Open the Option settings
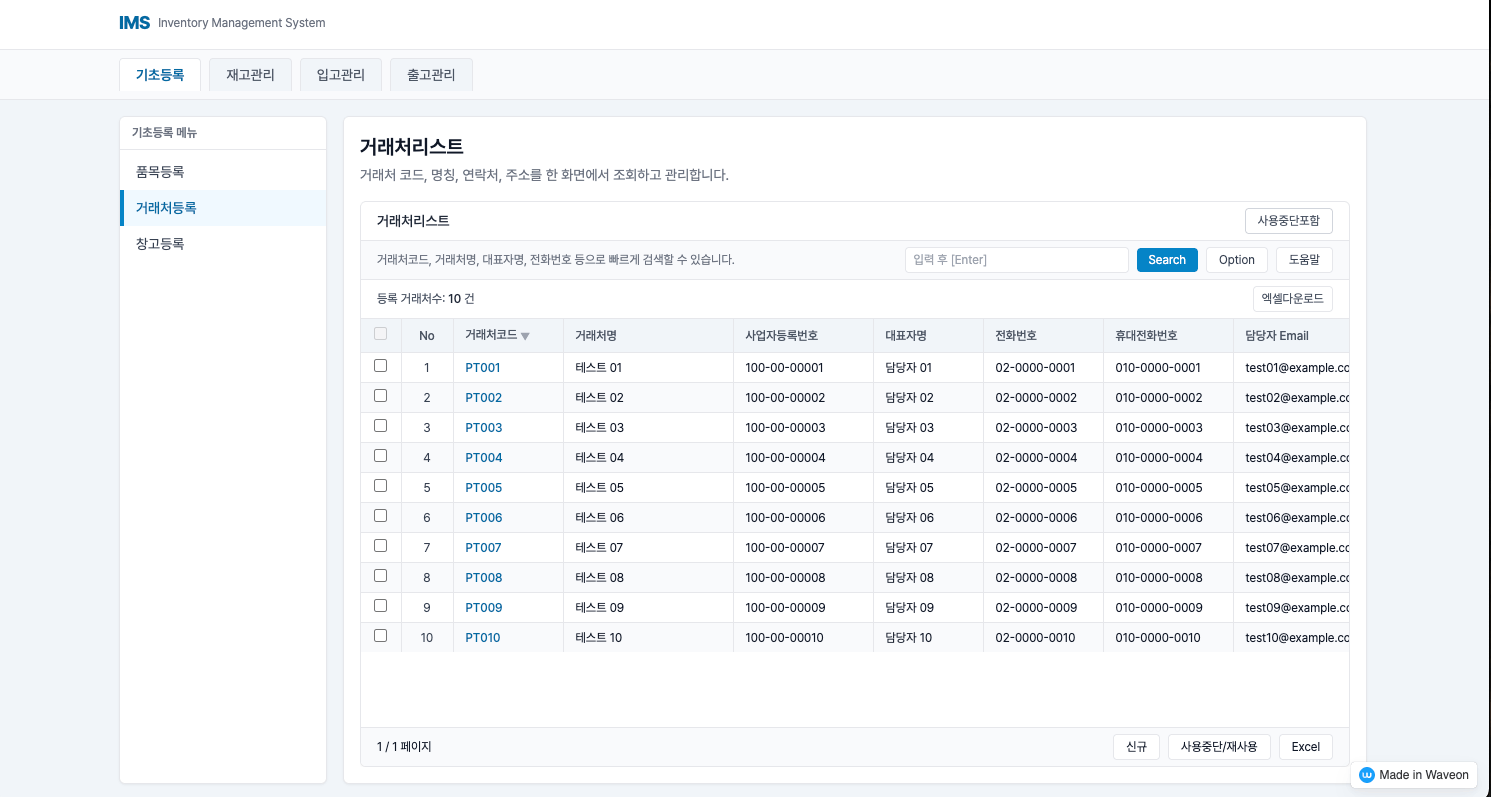The image size is (1491, 797). click(1236, 259)
